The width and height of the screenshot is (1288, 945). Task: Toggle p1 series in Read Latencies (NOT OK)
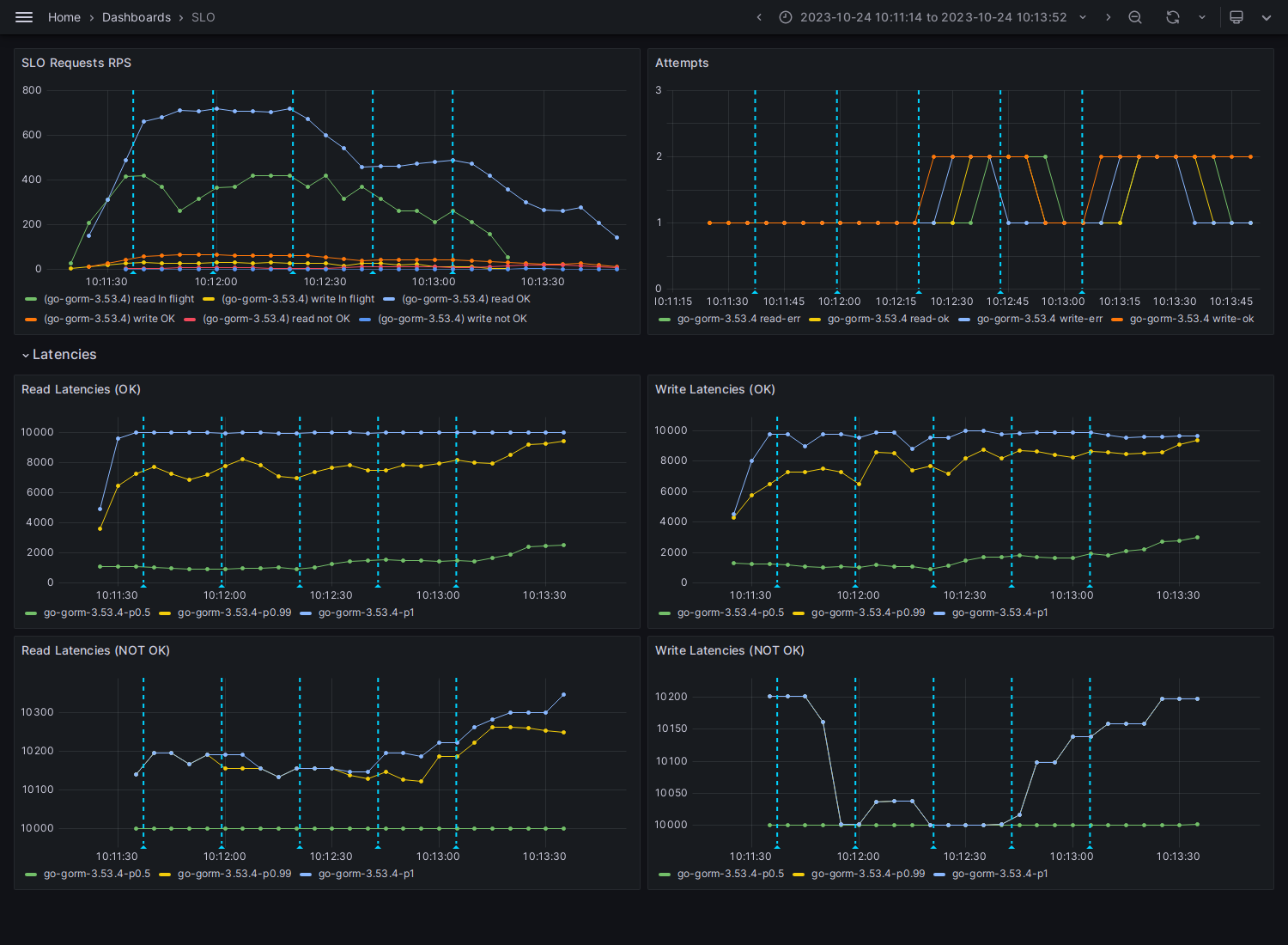click(367, 874)
